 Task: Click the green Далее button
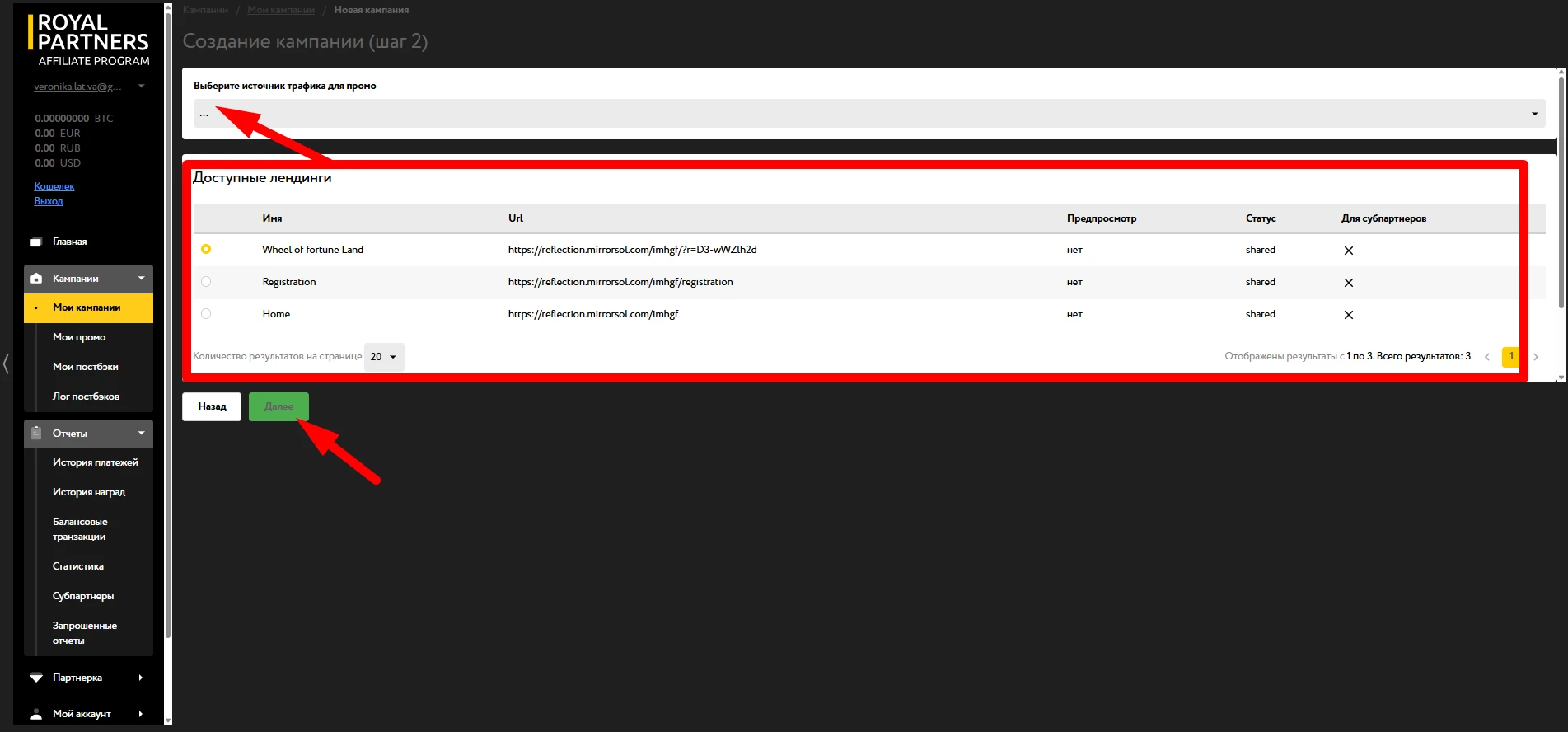point(278,406)
